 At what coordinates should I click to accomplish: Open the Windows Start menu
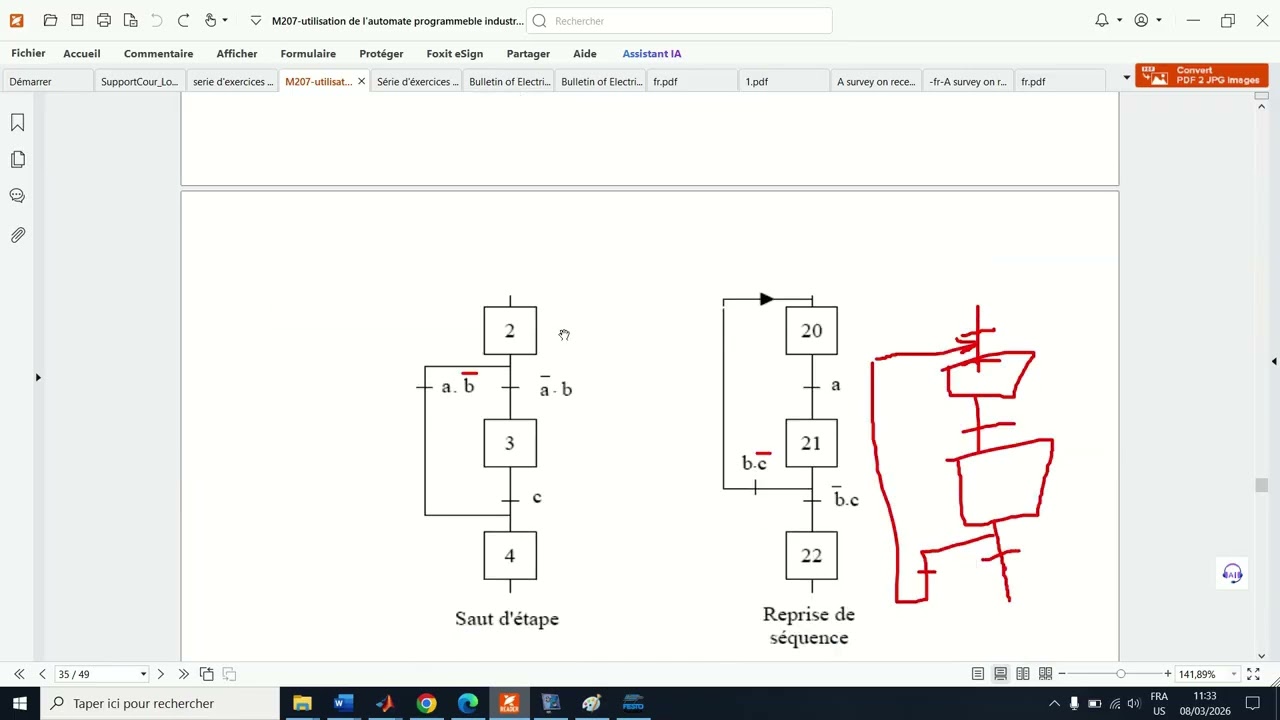tap(19, 703)
